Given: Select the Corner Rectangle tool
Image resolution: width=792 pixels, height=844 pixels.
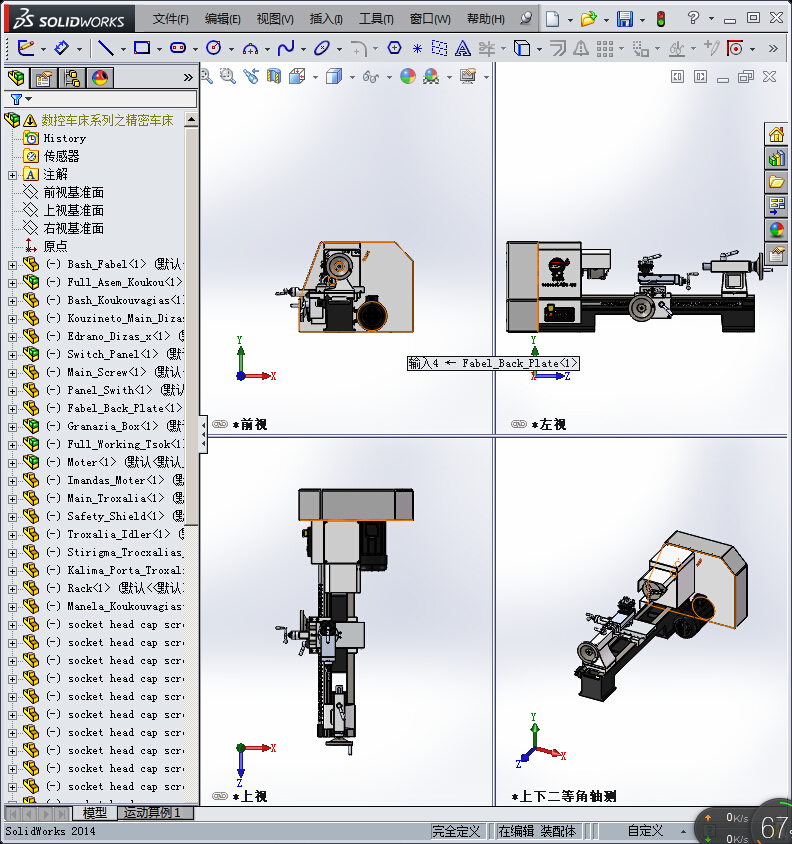Looking at the screenshot, I should coord(142,48).
